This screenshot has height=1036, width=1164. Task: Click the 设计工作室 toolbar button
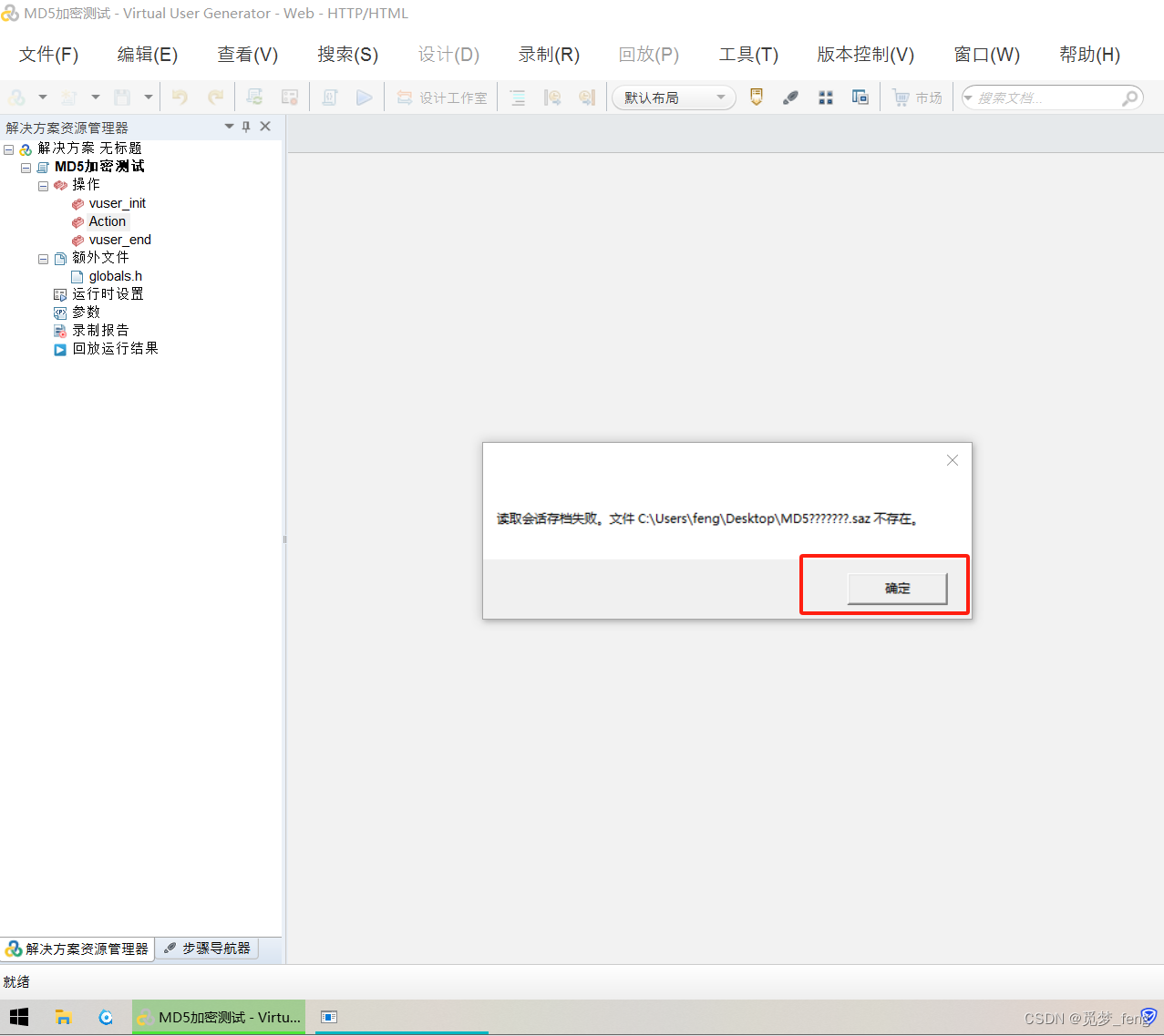coord(442,97)
